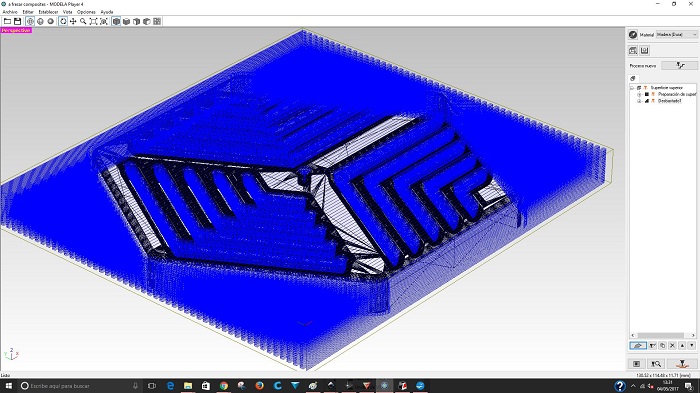The height and width of the screenshot is (393, 700).
Task: Open the Archivo menu
Action: pyautogui.click(x=10, y=12)
